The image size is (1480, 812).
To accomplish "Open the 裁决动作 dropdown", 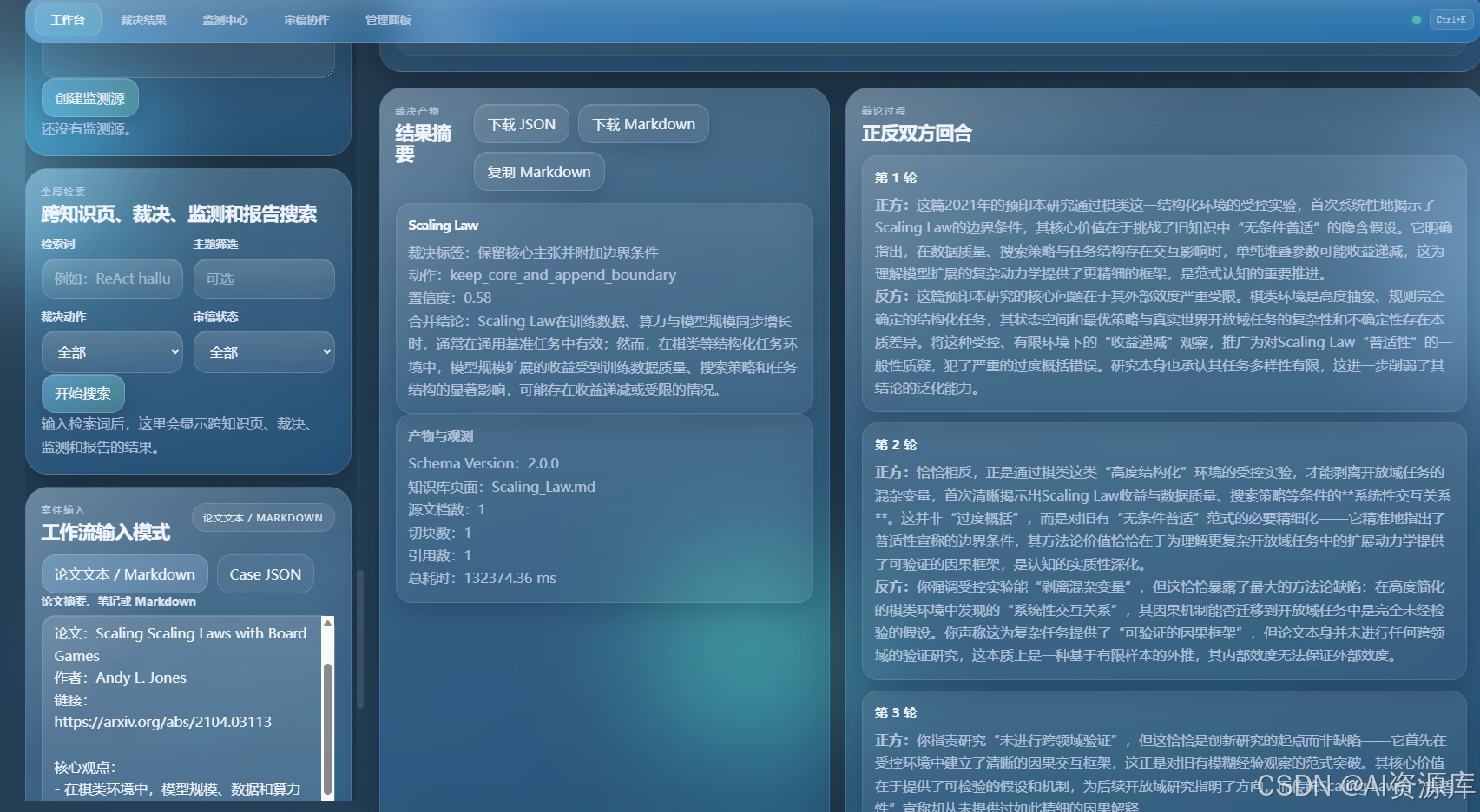I will coord(112,352).
